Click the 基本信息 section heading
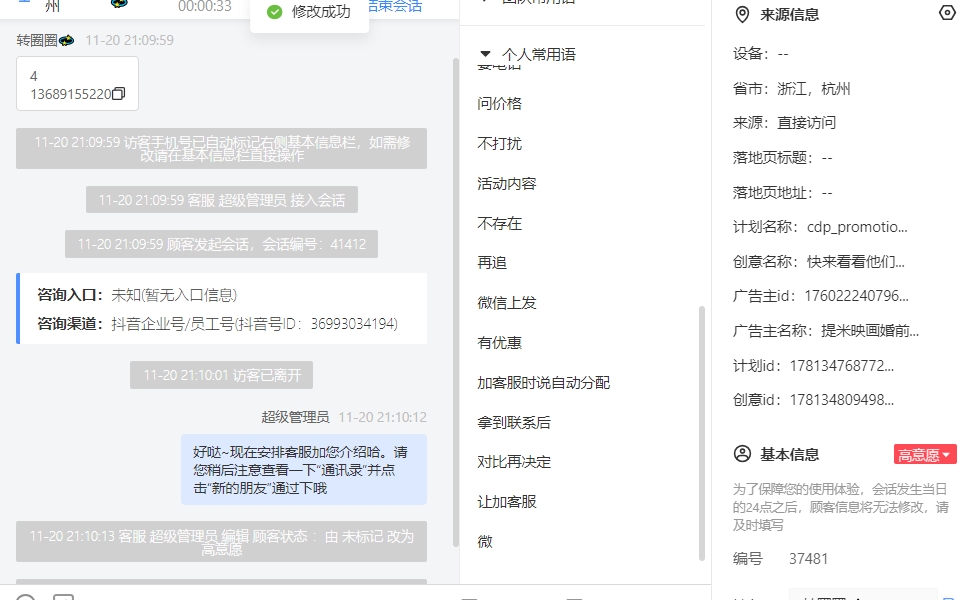The width and height of the screenshot is (978, 600). 790,454
